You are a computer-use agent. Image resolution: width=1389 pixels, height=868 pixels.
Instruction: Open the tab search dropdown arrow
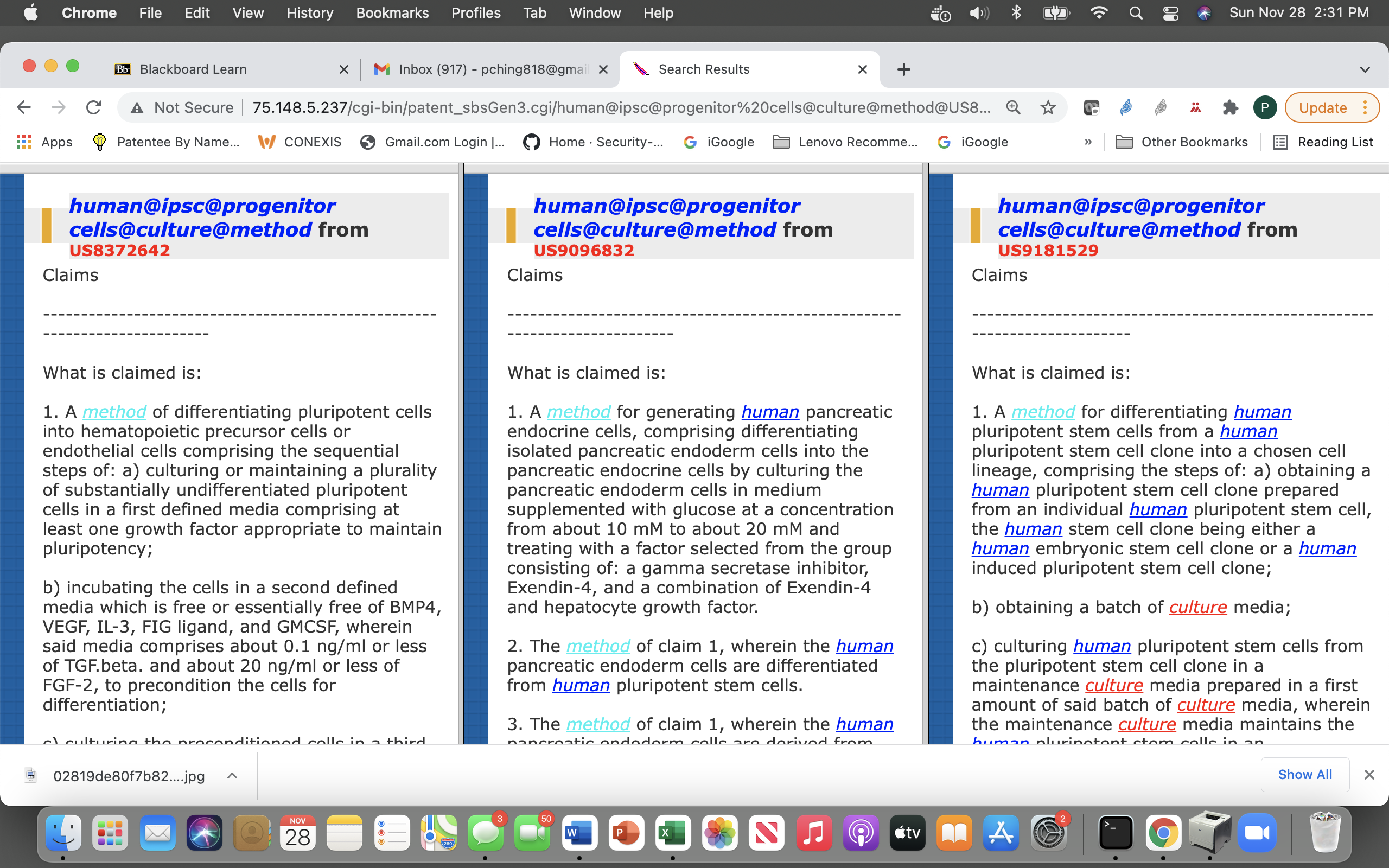[x=1365, y=69]
